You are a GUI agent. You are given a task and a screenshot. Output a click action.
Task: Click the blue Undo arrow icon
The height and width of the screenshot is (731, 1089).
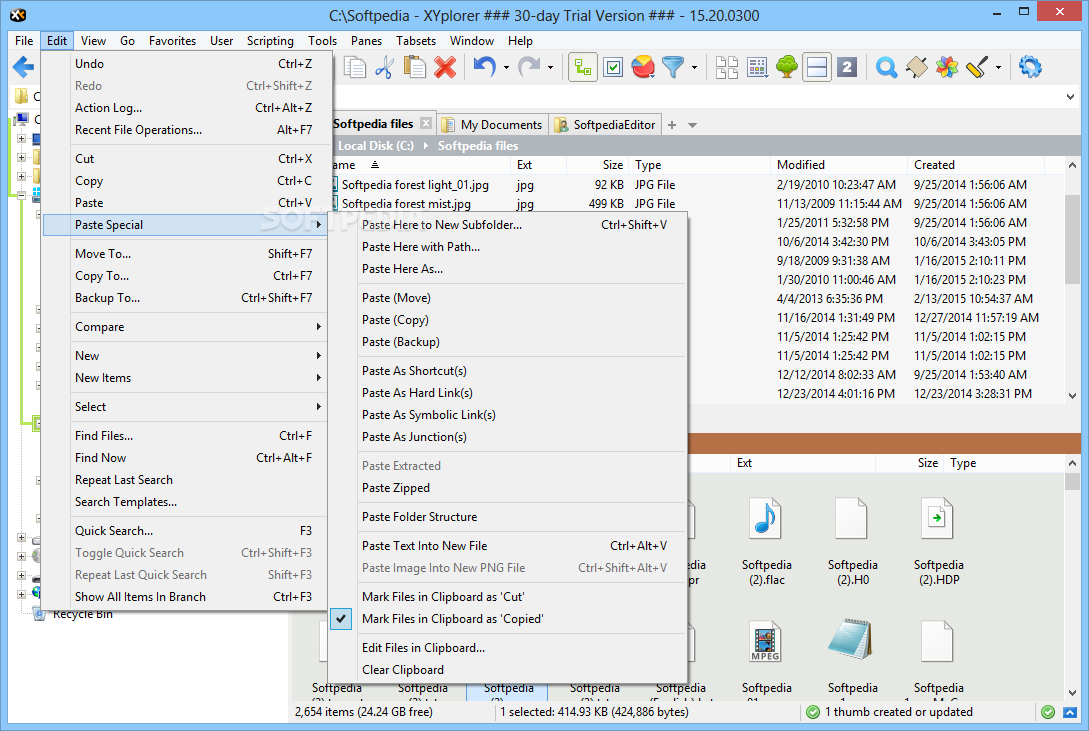coord(484,67)
